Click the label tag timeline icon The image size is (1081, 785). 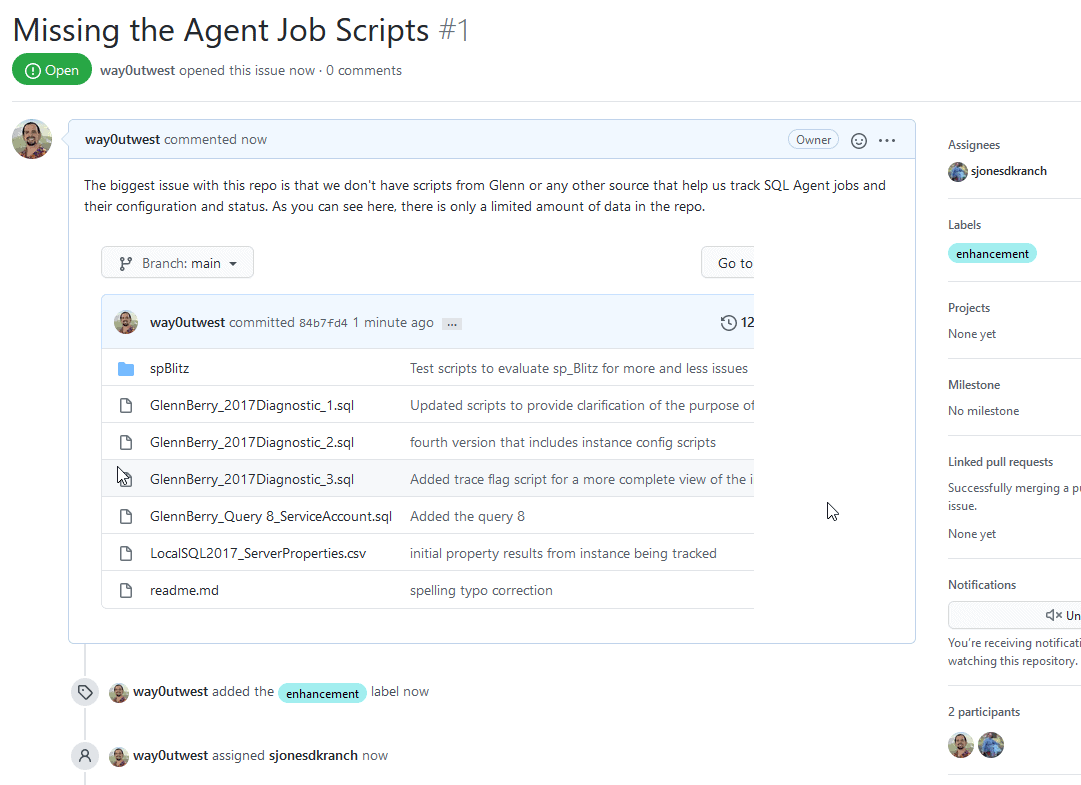coord(85,692)
